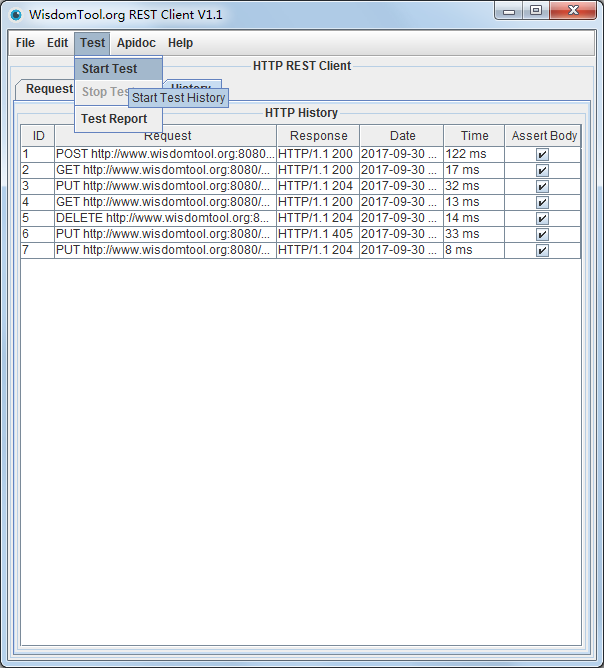Viewport: 604px width, 668px height.
Task: Select the PUT request in row 6
Action: (165, 234)
